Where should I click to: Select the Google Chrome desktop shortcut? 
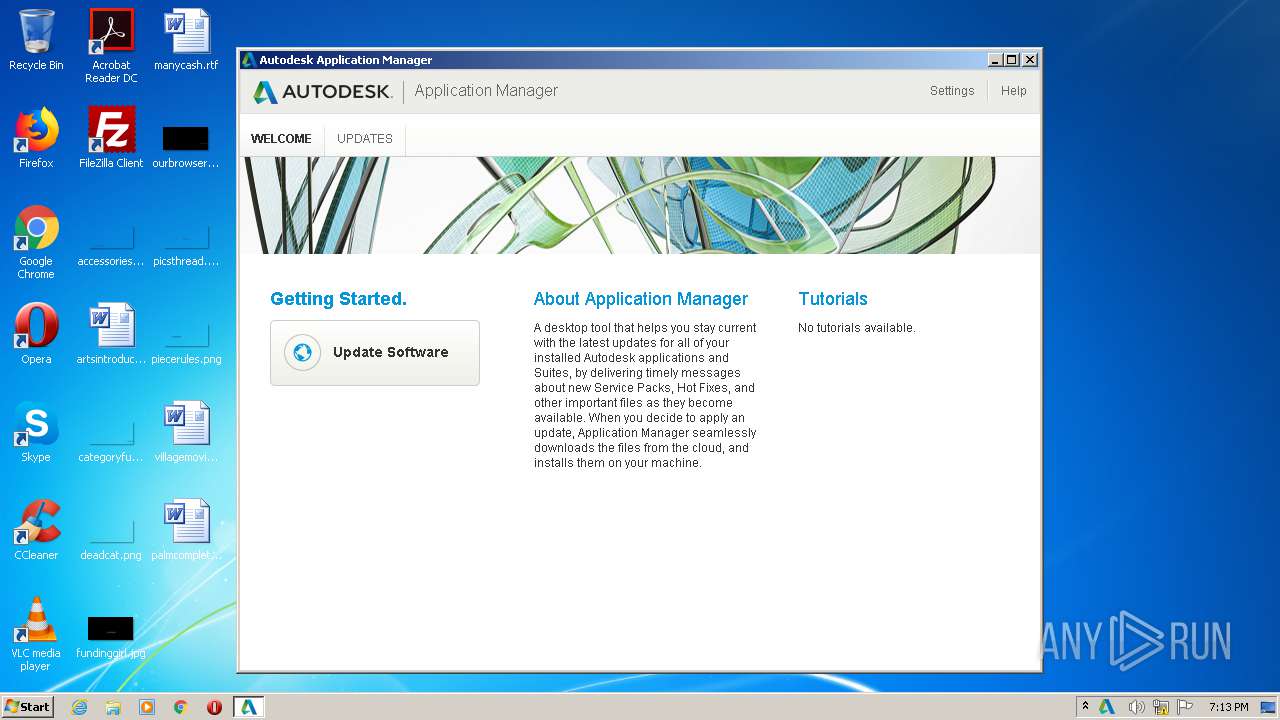point(36,242)
